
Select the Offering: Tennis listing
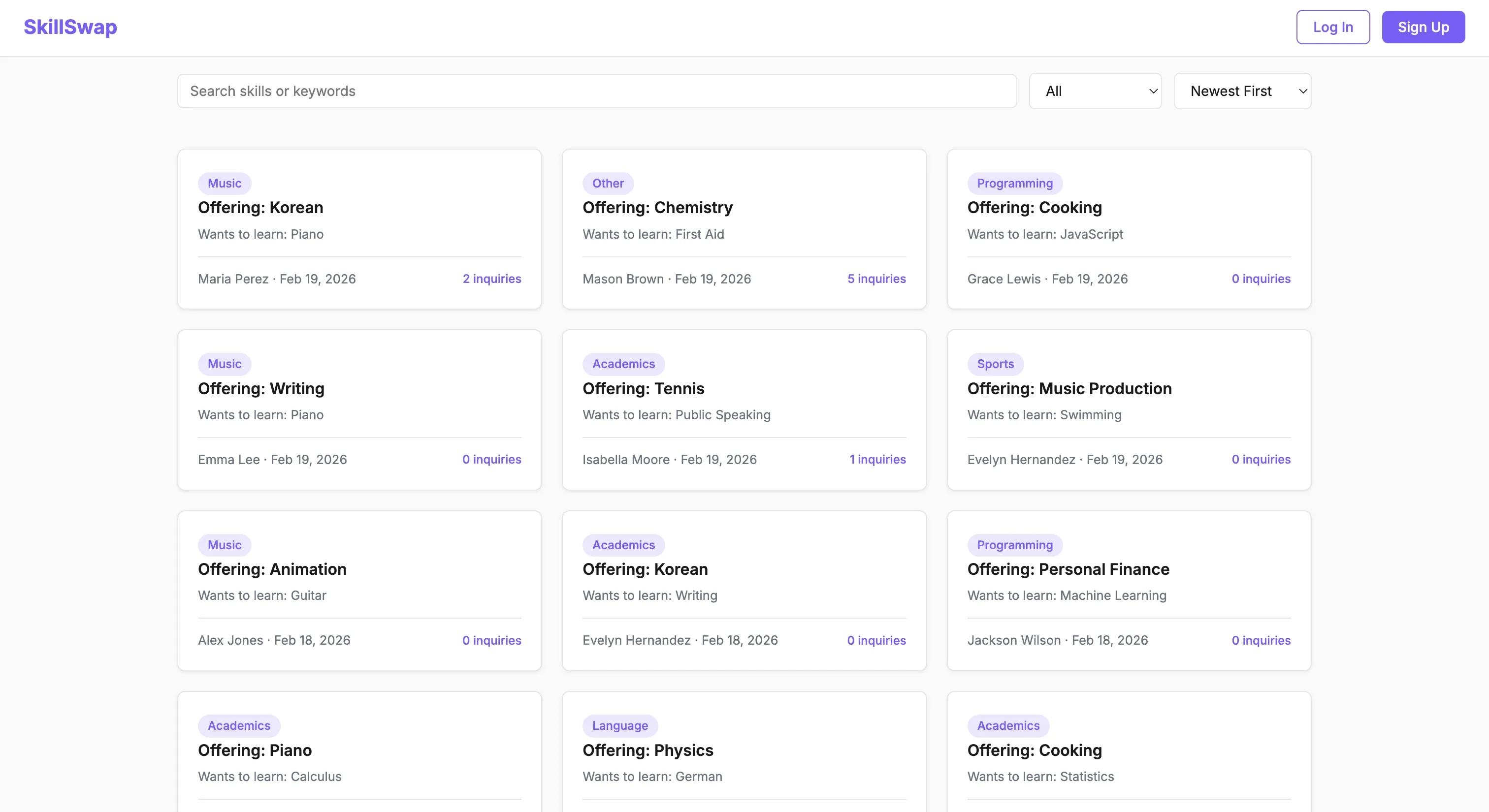tap(644, 389)
